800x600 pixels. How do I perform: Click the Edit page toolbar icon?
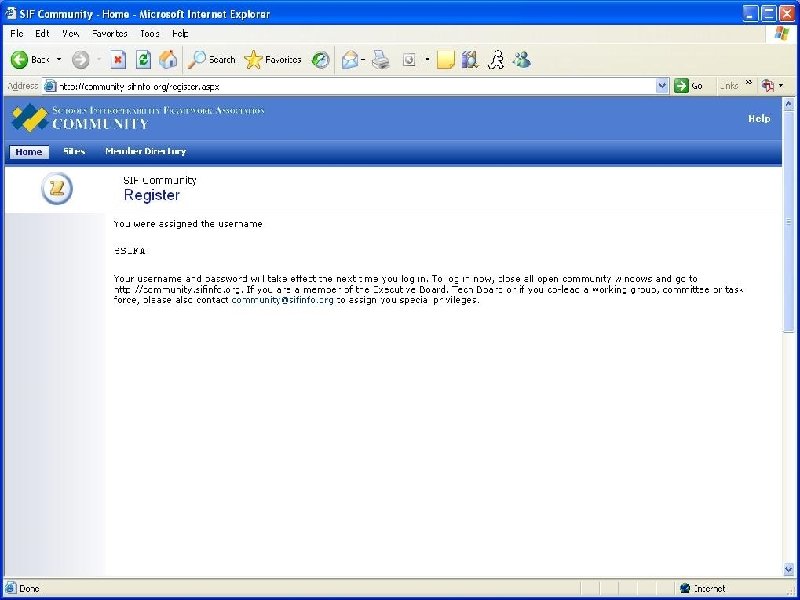click(x=409, y=60)
